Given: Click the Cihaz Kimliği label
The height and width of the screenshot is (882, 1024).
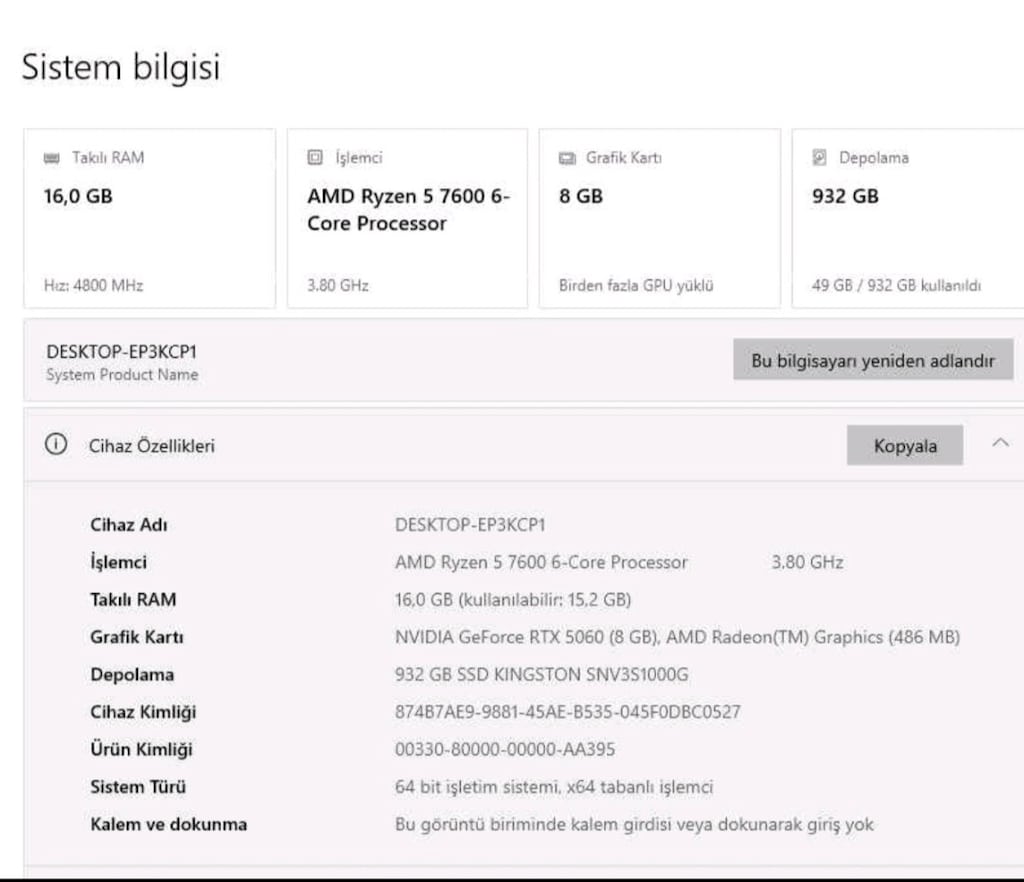Looking at the screenshot, I should 143,712.
